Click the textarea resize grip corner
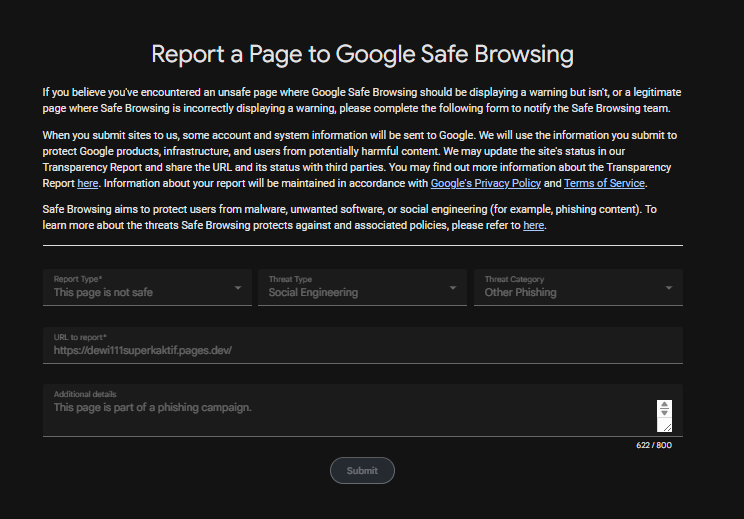Screen dimensions: 744x519 tap(667, 427)
